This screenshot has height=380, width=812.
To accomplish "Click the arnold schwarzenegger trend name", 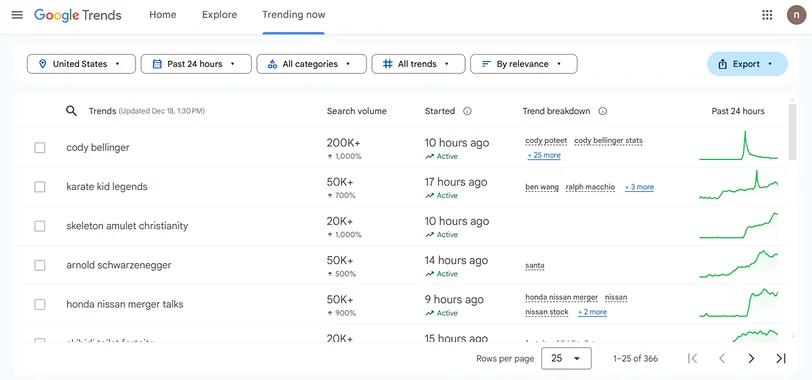I will click(x=119, y=265).
